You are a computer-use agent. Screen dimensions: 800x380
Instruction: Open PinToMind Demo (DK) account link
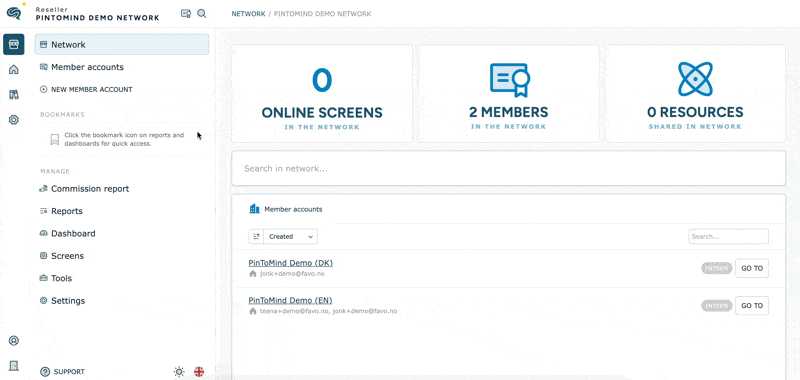click(x=290, y=263)
